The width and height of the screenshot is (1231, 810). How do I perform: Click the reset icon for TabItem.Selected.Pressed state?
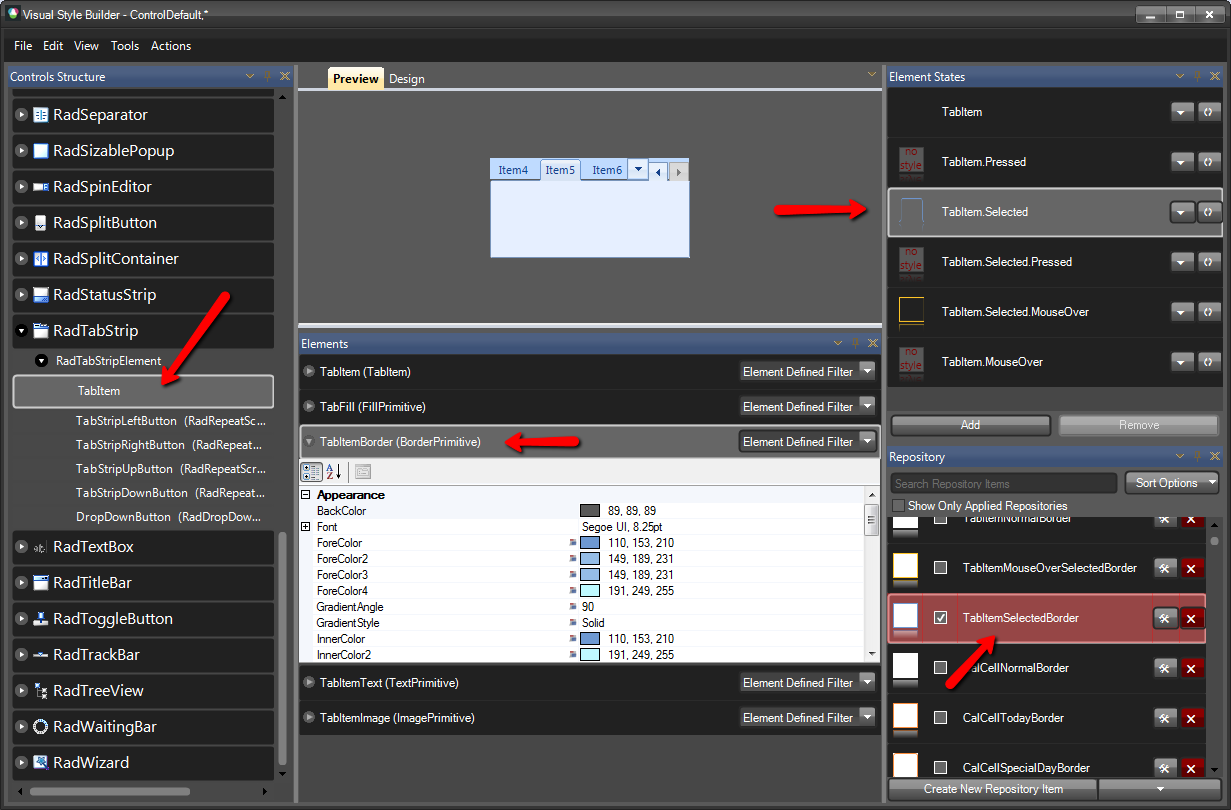tap(1208, 262)
